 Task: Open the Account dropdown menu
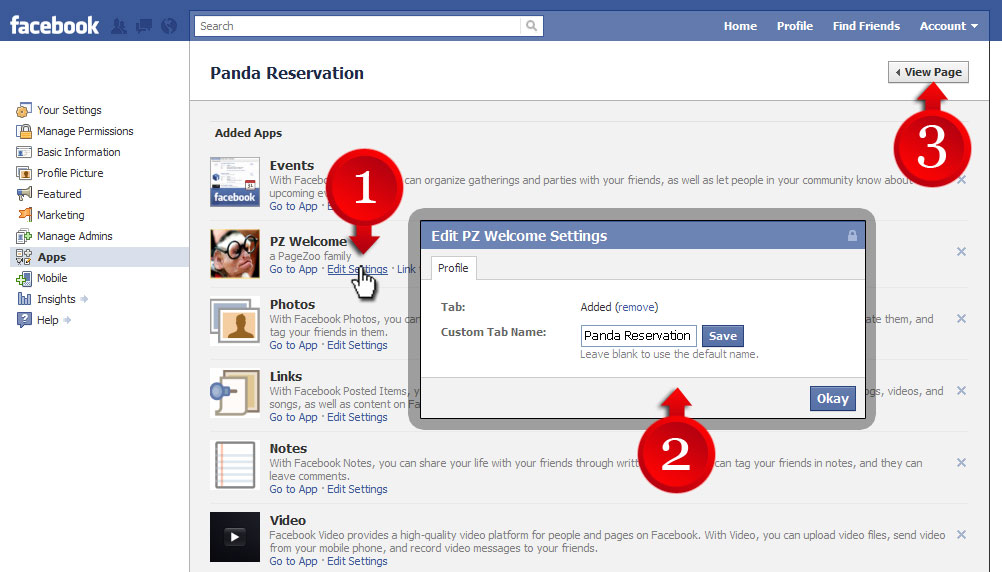[948, 26]
